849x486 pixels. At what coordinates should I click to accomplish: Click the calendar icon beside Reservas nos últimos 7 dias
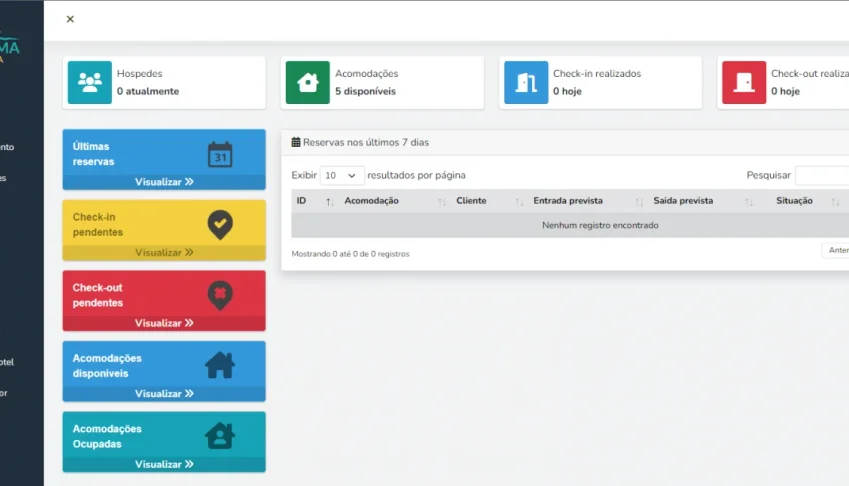pos(296,142)
